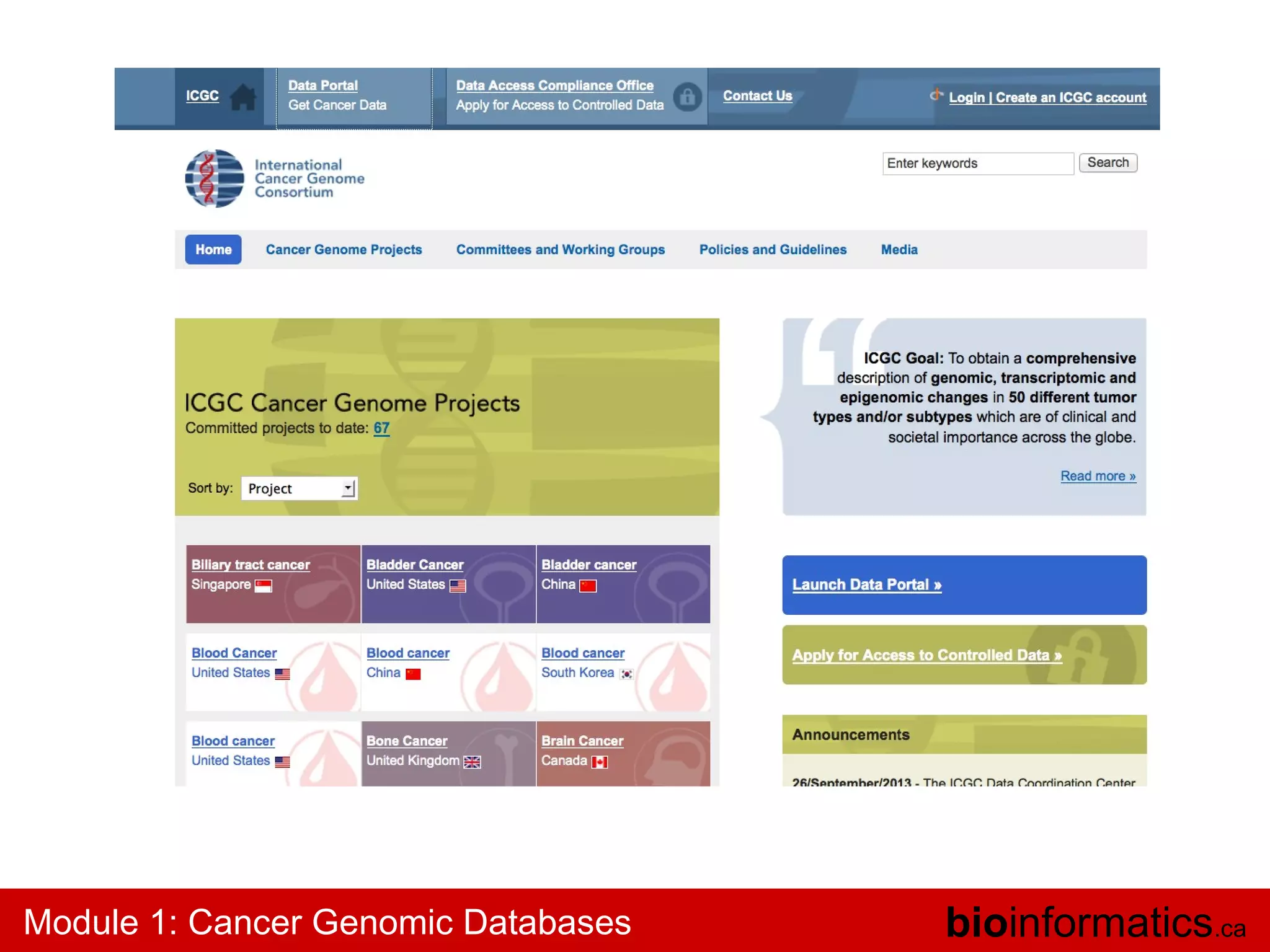This screenshot has height=952, width=1270.
Task: Open Committees and Working Groups menu
Action: click(x=561, y=250)
